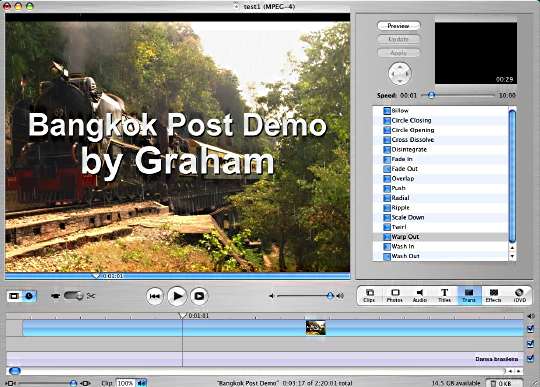Select the Twirl transition
540x387 pixels.
[440, 227]
